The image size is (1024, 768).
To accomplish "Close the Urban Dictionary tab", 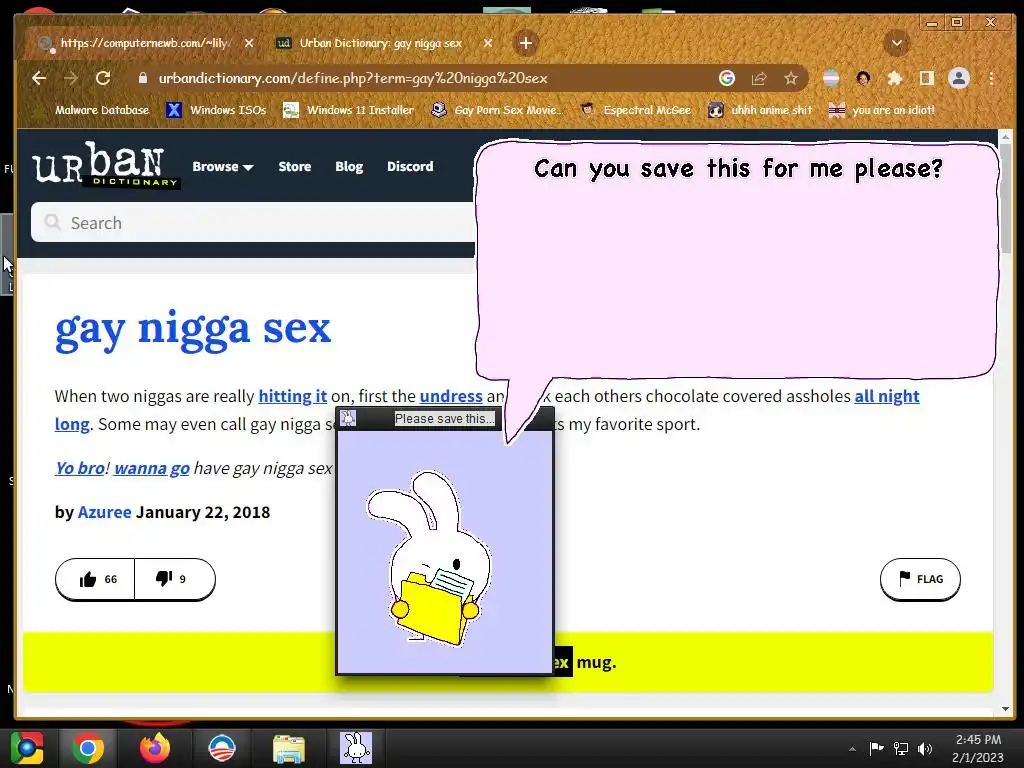I will pos(488,43).
